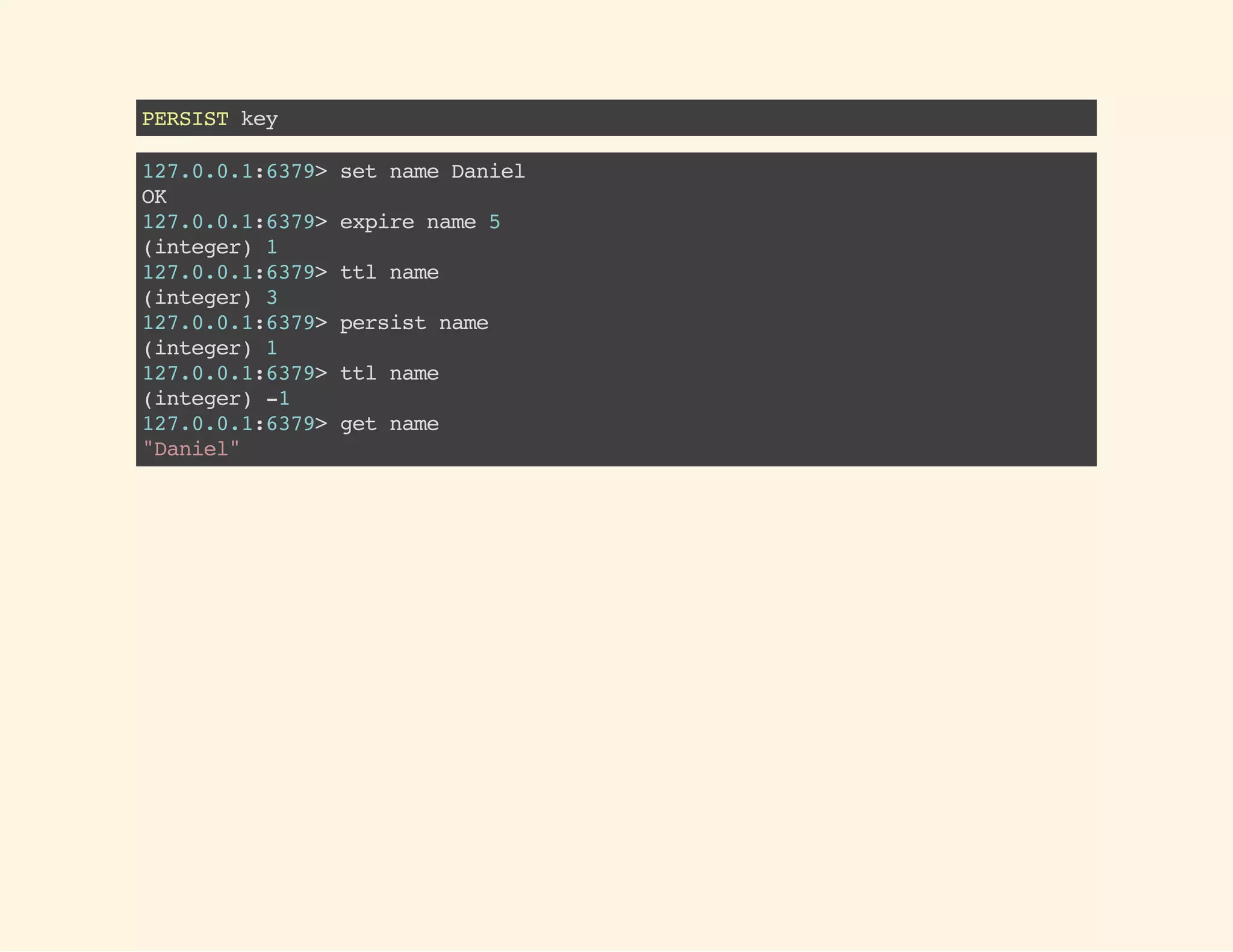Click the set name Daniel command

[x=432, y=172]
